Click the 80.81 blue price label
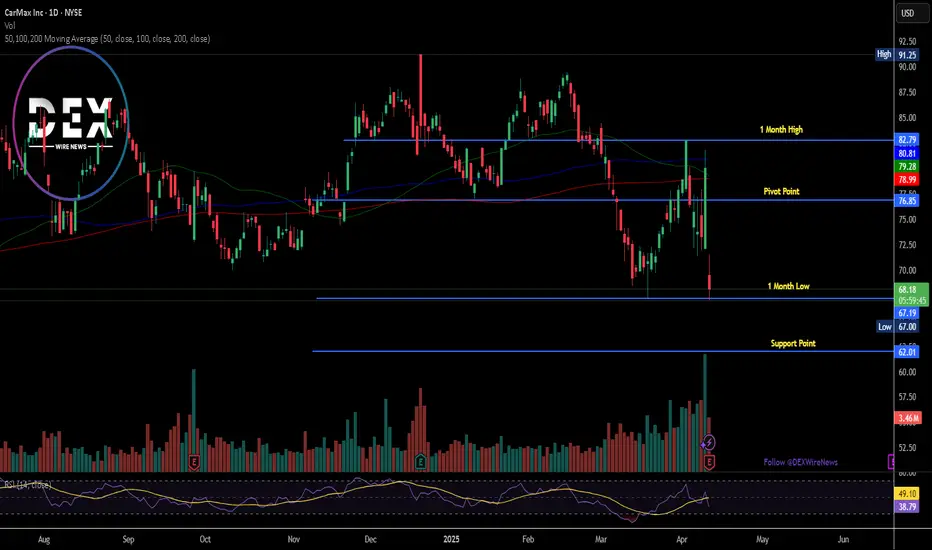 pos(907,153)
